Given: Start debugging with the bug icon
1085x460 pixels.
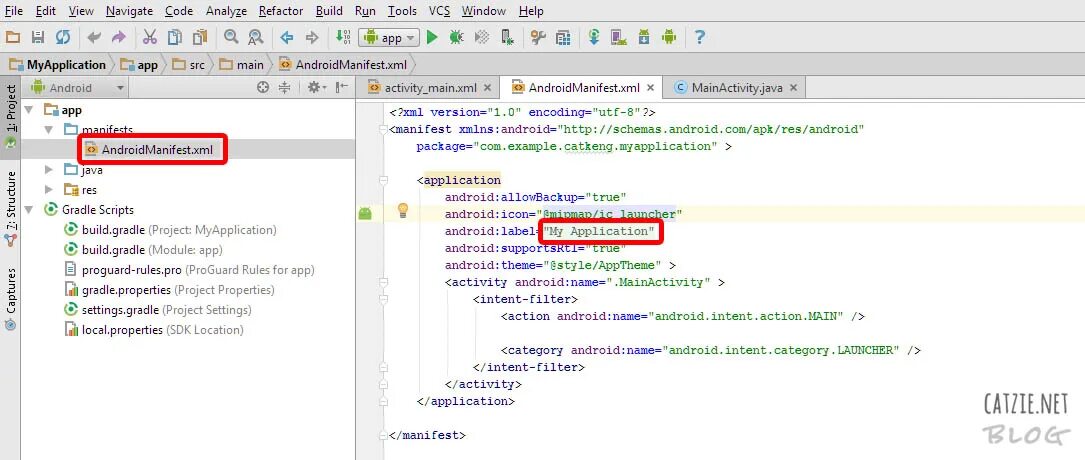Looking at the screenshot, I should [457, 37].
